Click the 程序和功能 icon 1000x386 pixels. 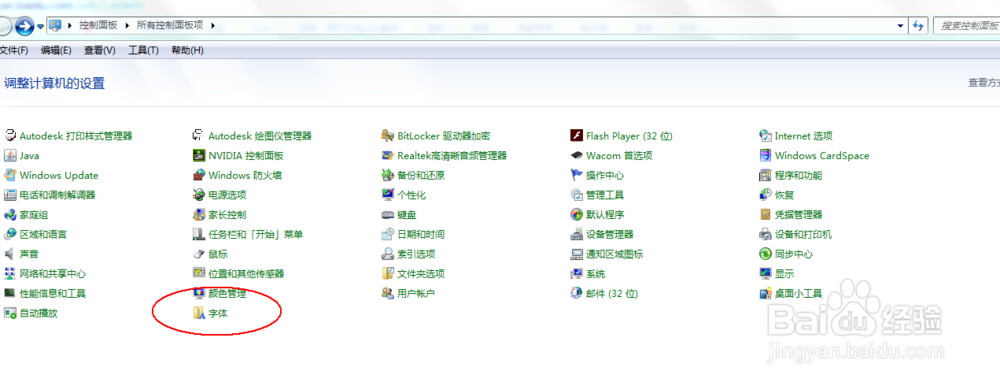(x=765, y=175)
